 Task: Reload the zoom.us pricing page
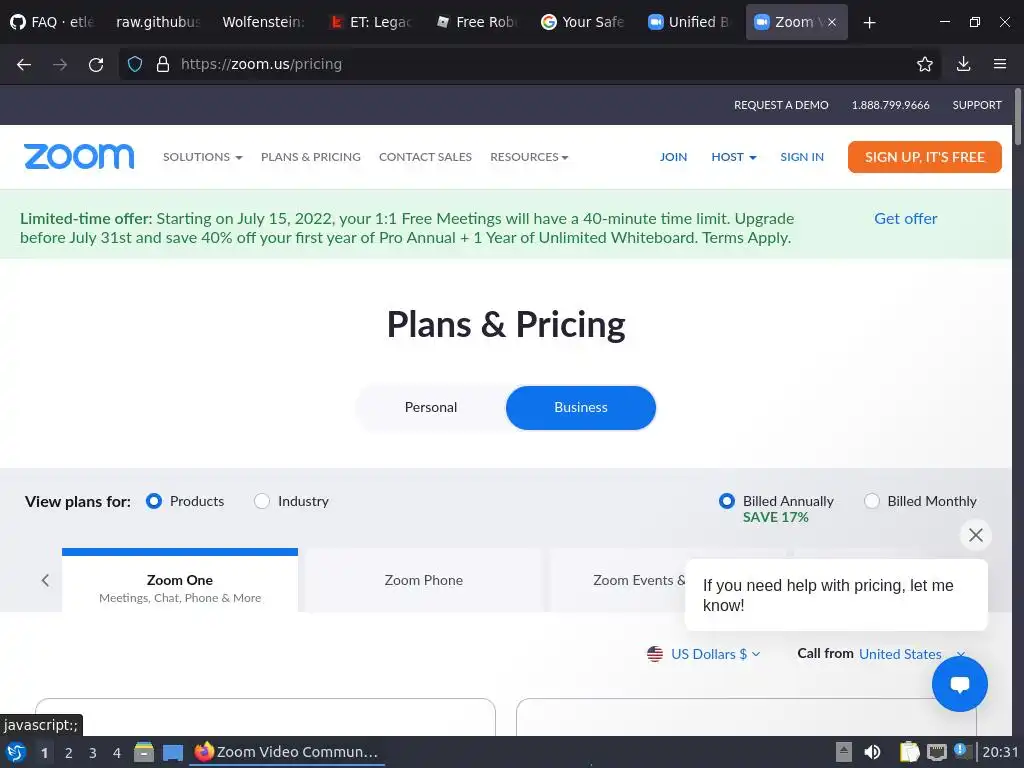point(96,64)
